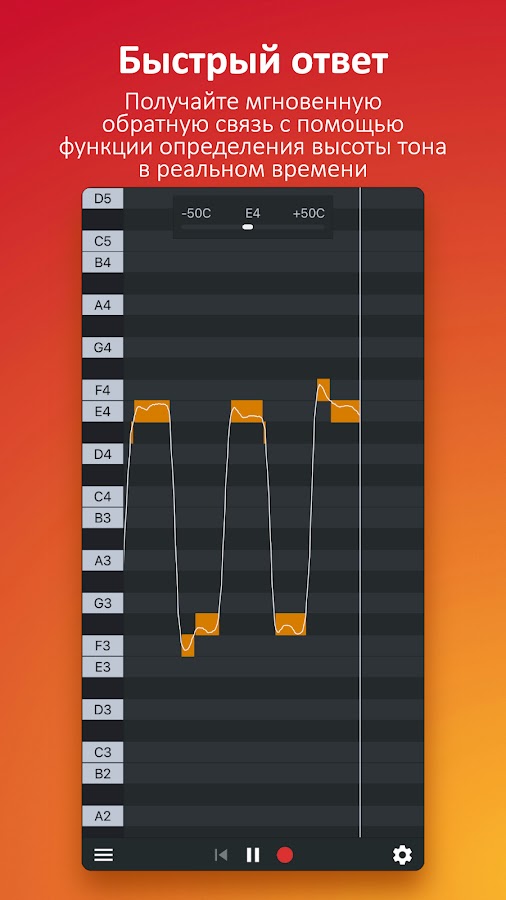Tap the E4 piano key
The height and width of the screenshot is (900, 506).
(103, 412)
